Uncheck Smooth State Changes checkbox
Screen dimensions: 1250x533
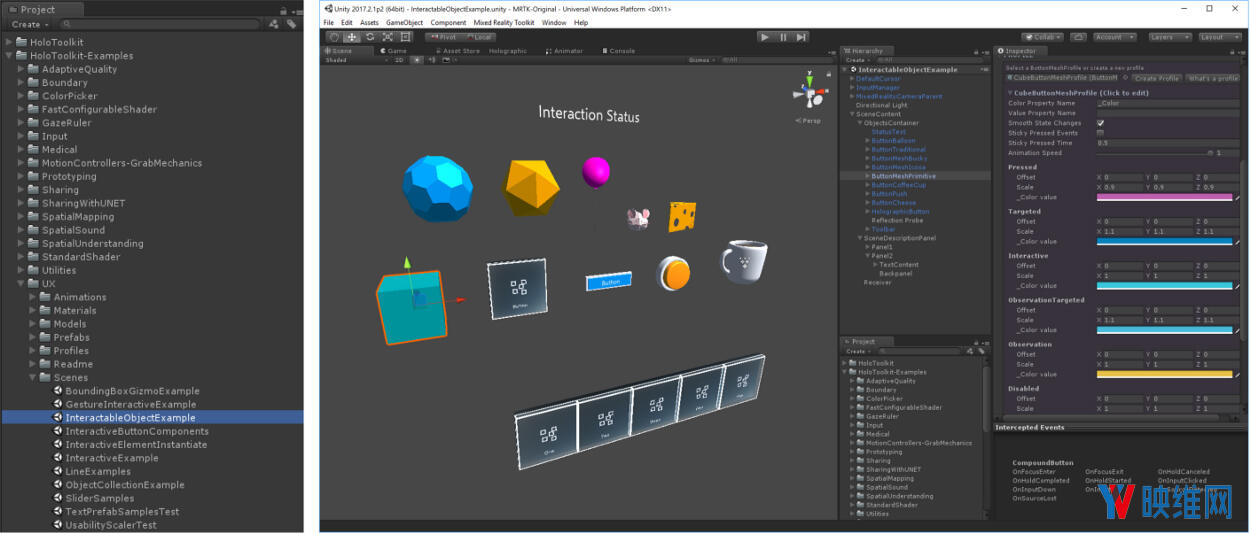1101,123
